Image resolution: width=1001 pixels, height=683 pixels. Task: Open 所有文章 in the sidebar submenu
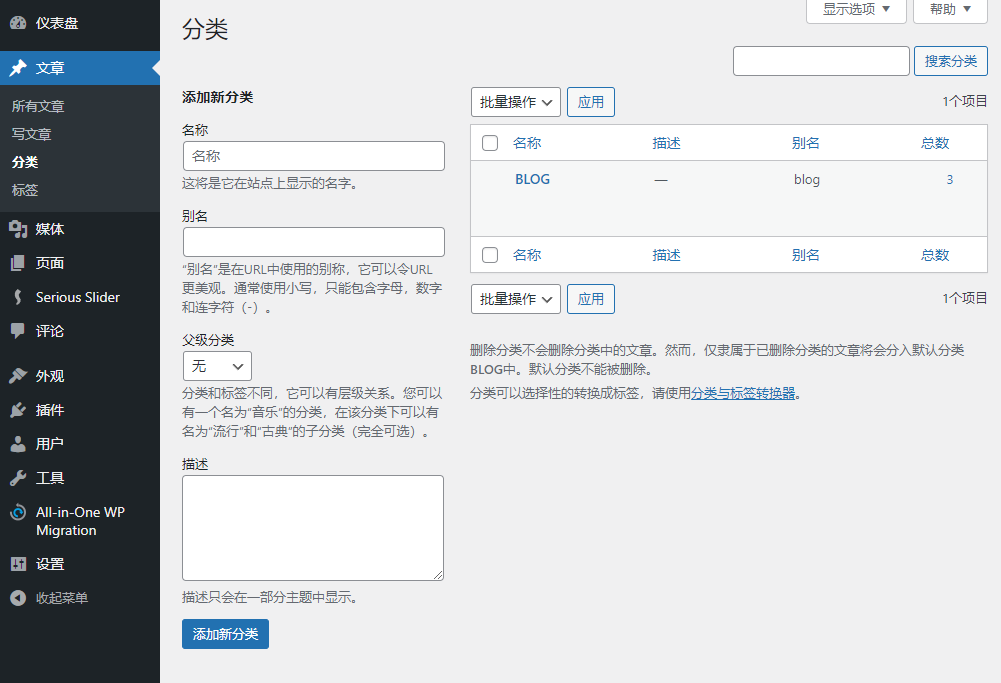[x=38, y=106]
